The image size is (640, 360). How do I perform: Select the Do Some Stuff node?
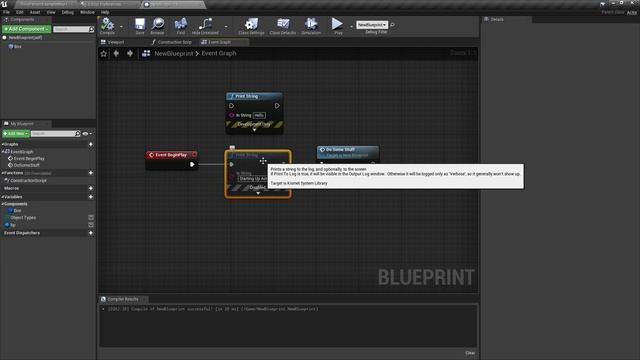click(348, 152)
